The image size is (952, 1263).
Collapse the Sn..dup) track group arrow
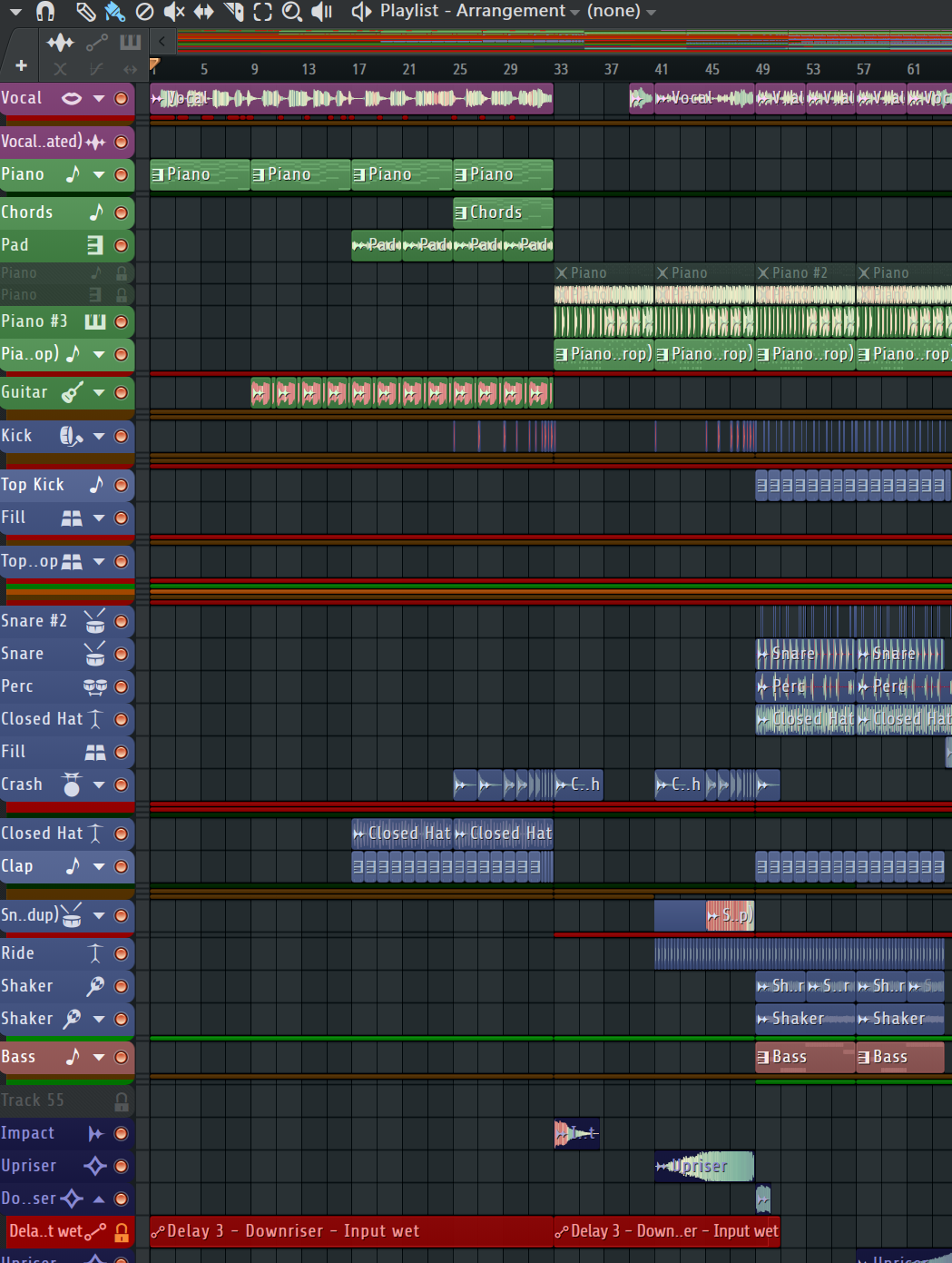[x=99, y=915]
